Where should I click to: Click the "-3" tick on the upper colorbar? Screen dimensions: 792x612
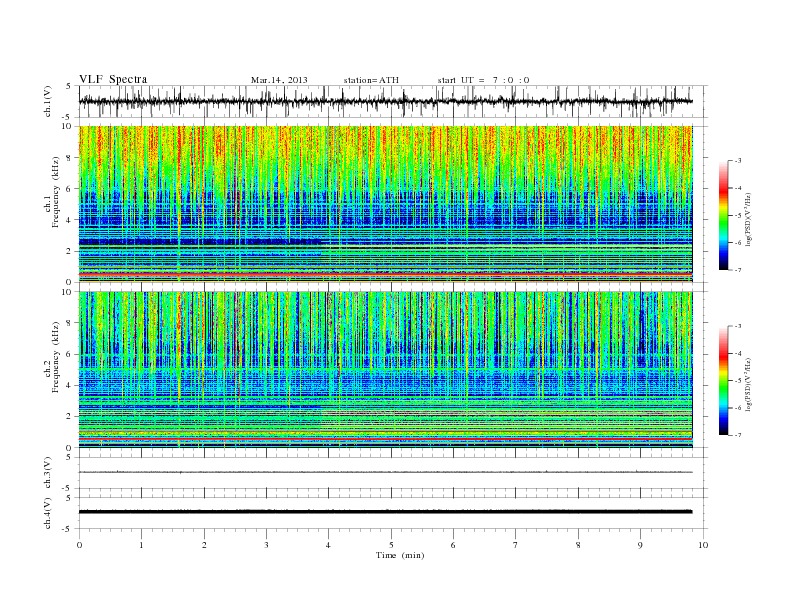[738, 161]
